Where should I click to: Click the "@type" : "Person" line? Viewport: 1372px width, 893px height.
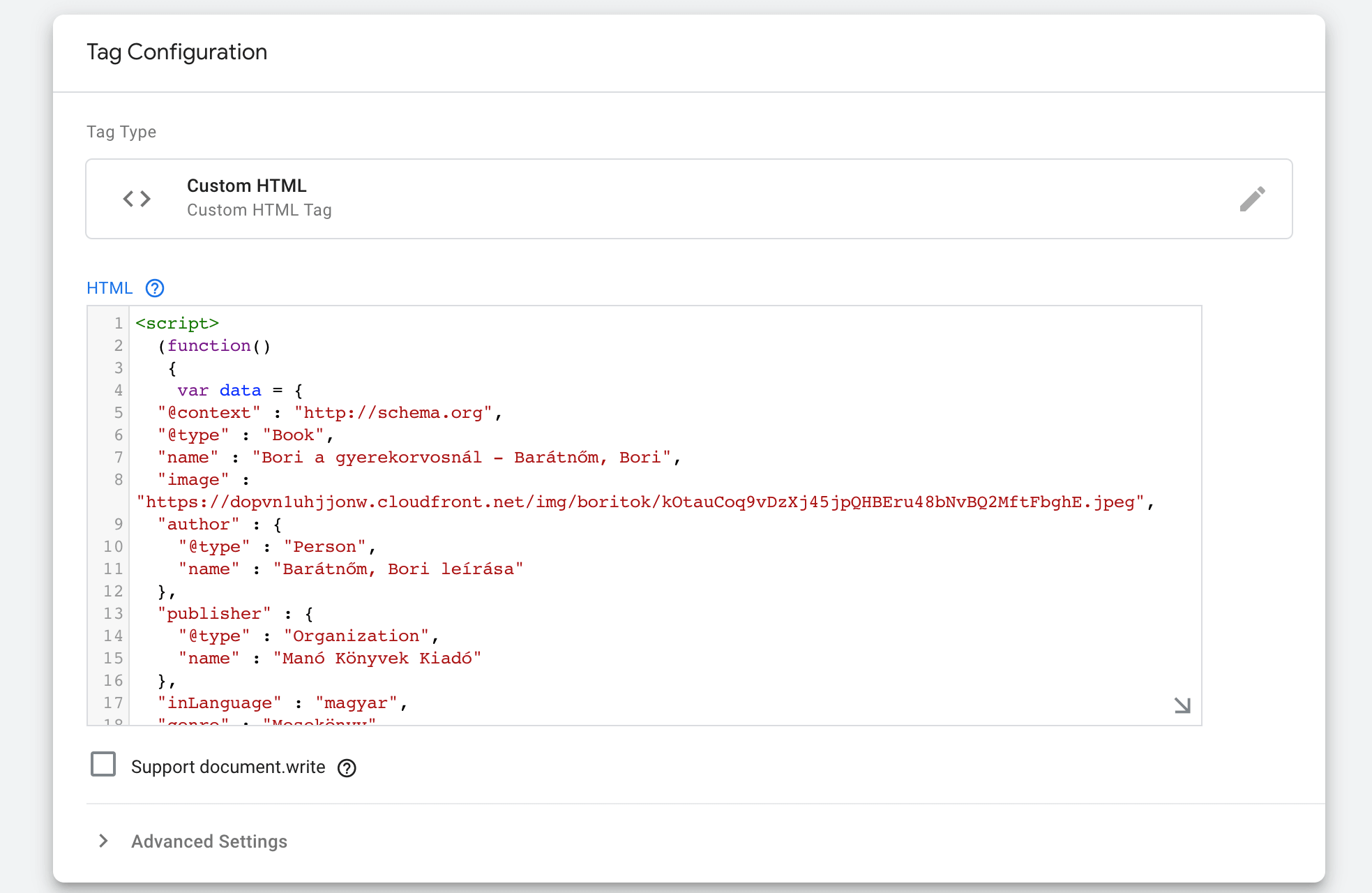click(x=278, y=547)
